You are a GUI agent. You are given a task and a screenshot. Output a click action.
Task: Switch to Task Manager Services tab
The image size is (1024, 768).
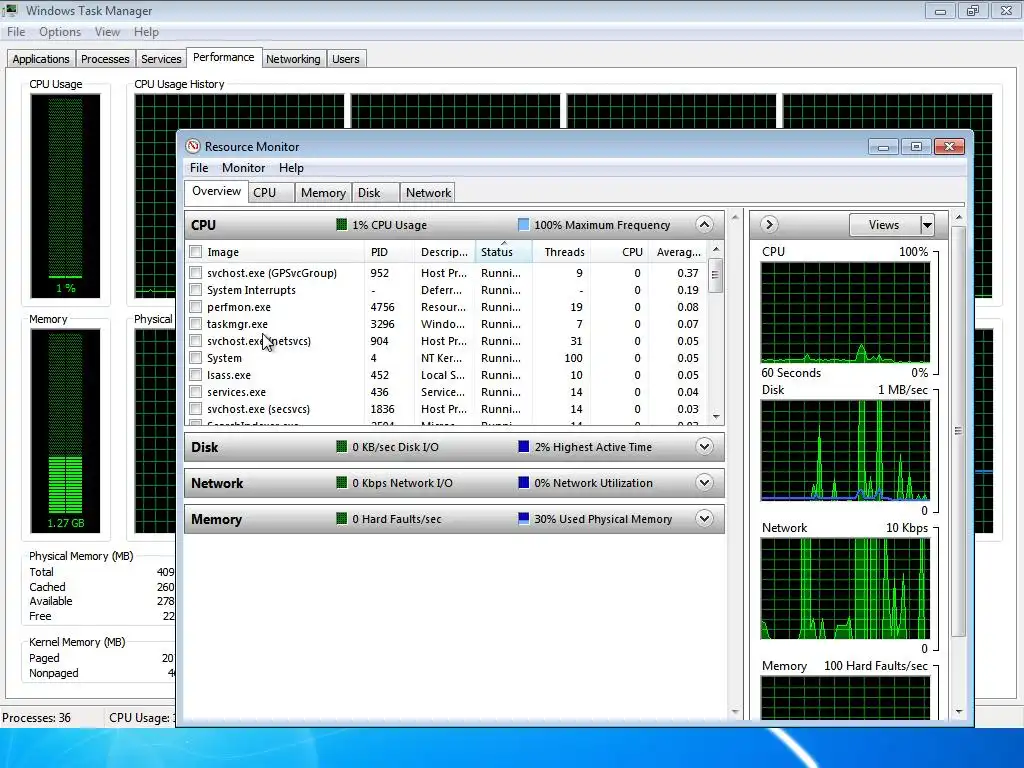click(161, 59)
